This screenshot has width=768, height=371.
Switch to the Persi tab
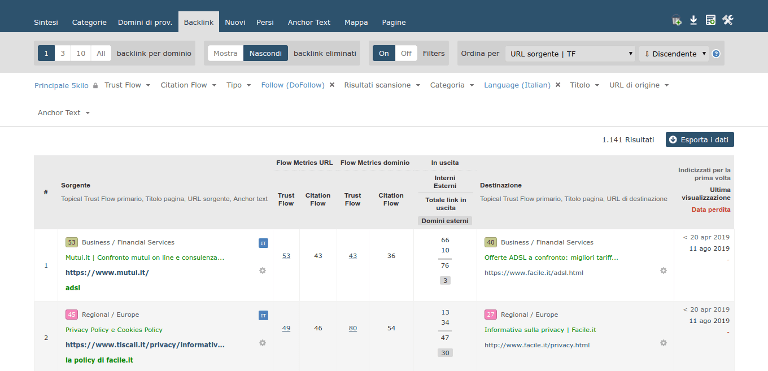(265, 23)
